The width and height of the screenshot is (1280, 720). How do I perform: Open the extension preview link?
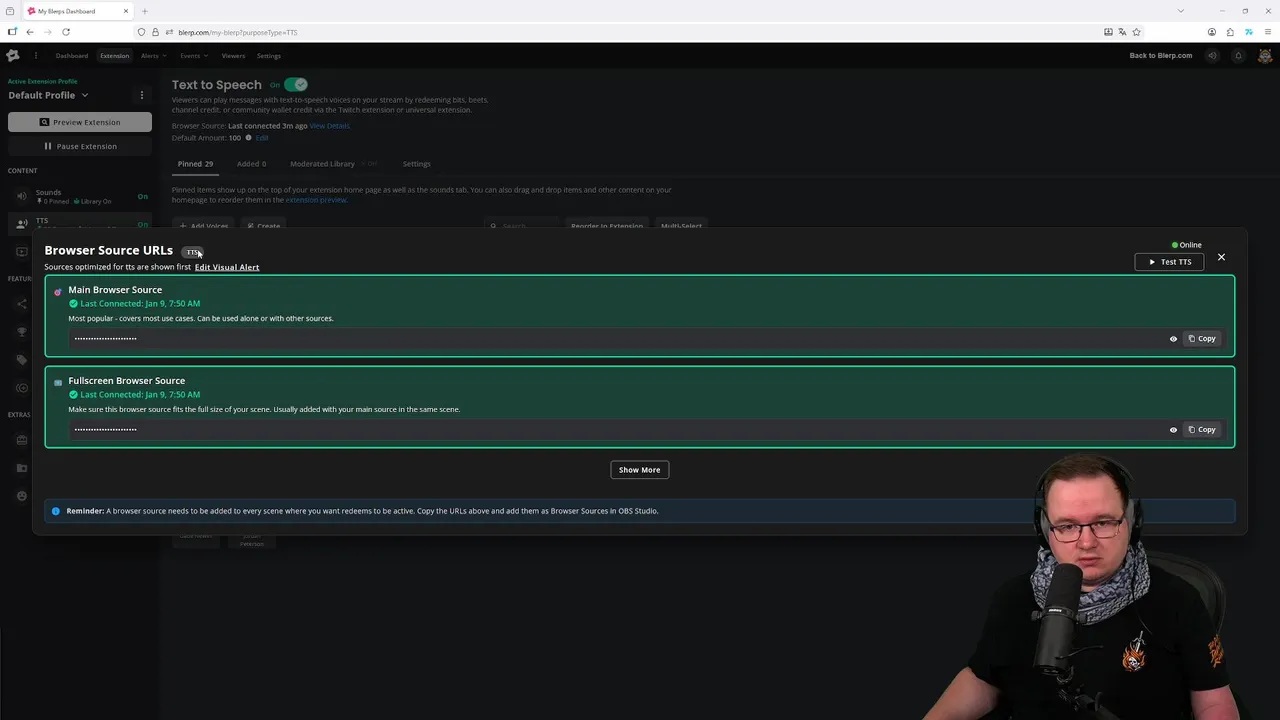316,200
